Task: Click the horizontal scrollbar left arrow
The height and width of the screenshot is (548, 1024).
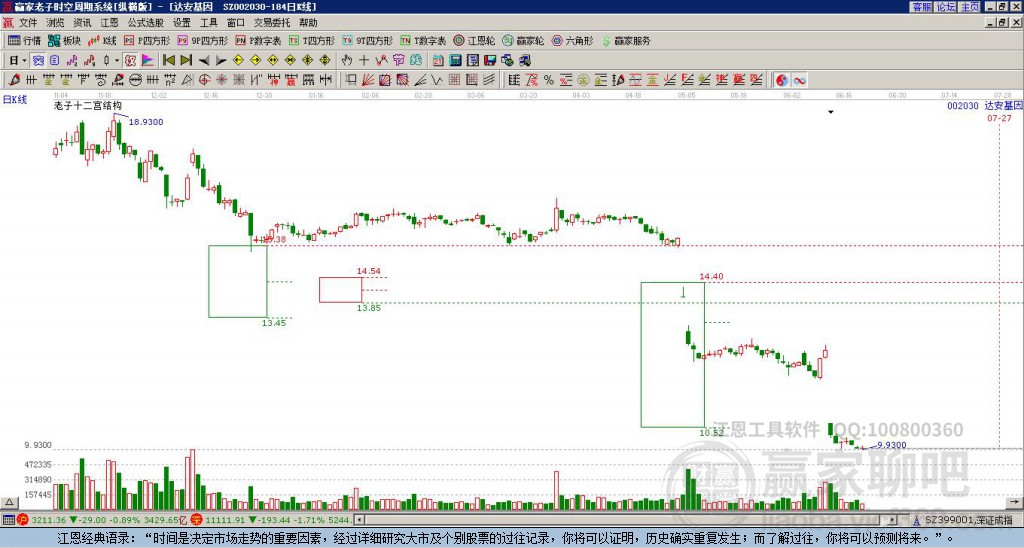Action: pyautogui.click(x=359, y=520)
